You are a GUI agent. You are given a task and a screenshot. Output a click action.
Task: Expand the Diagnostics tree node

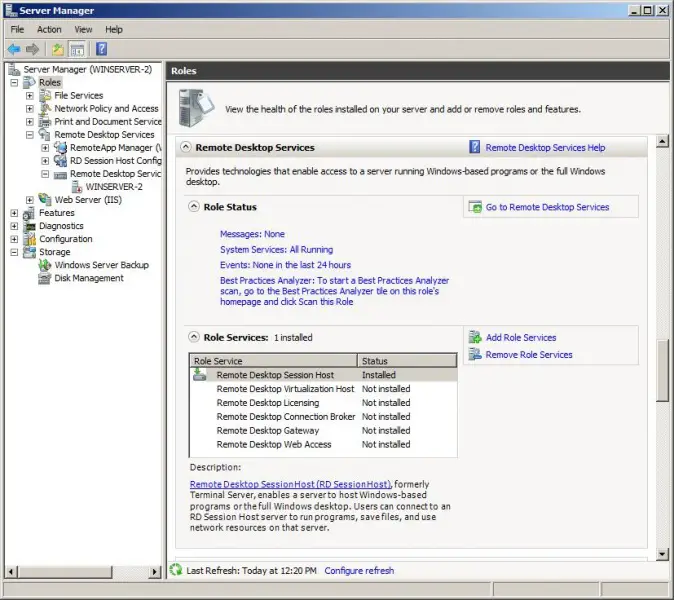[x=14, y=226]
